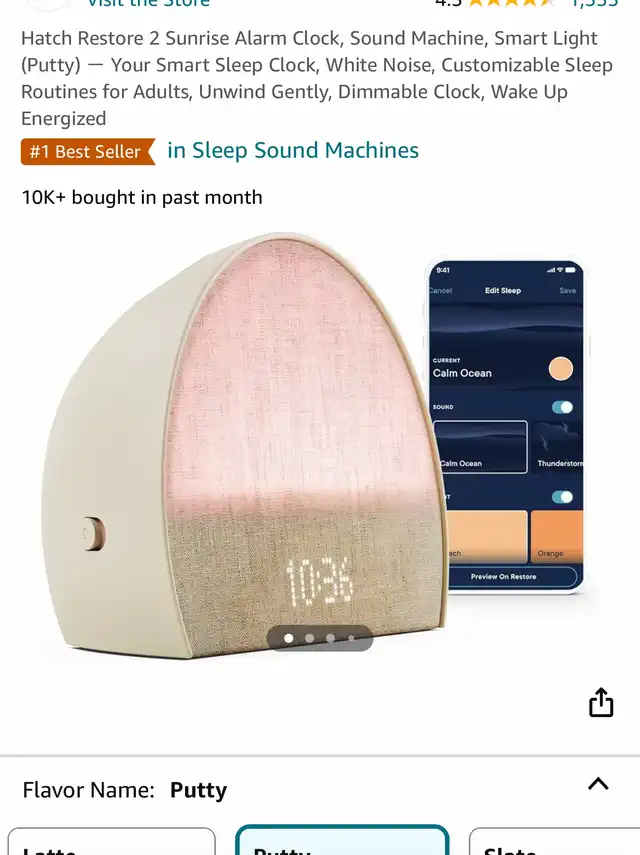Jump to the second image via carousel dot
Image resolution: width=640 pixels, height=855 pixels.
pyautogui.click(x=310, y=638)
